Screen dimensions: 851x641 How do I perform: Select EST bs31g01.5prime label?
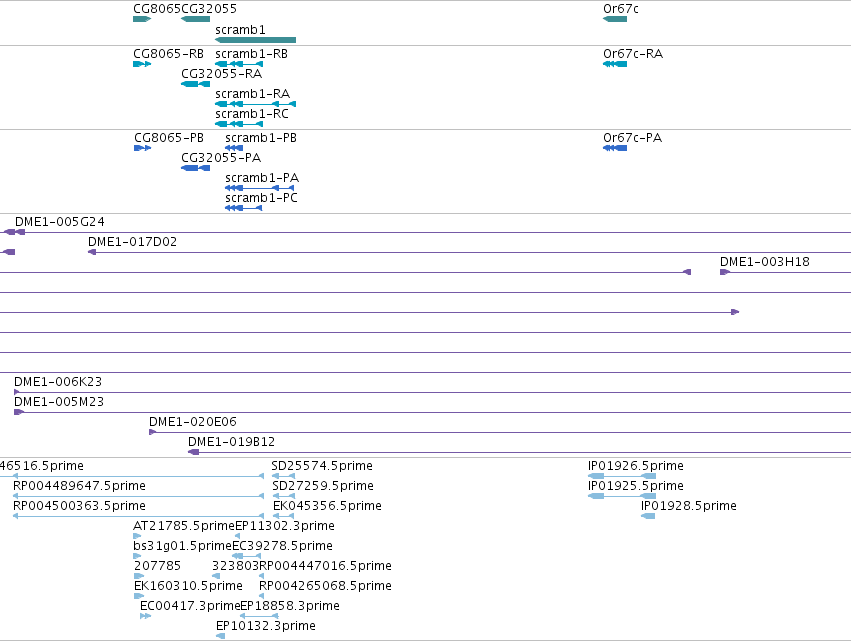182,547
